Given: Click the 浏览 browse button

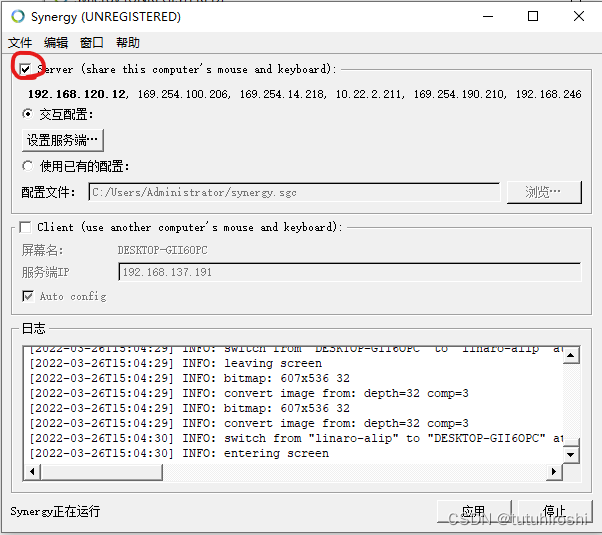Looking at the screenshot, I should (x=544, y=192).
